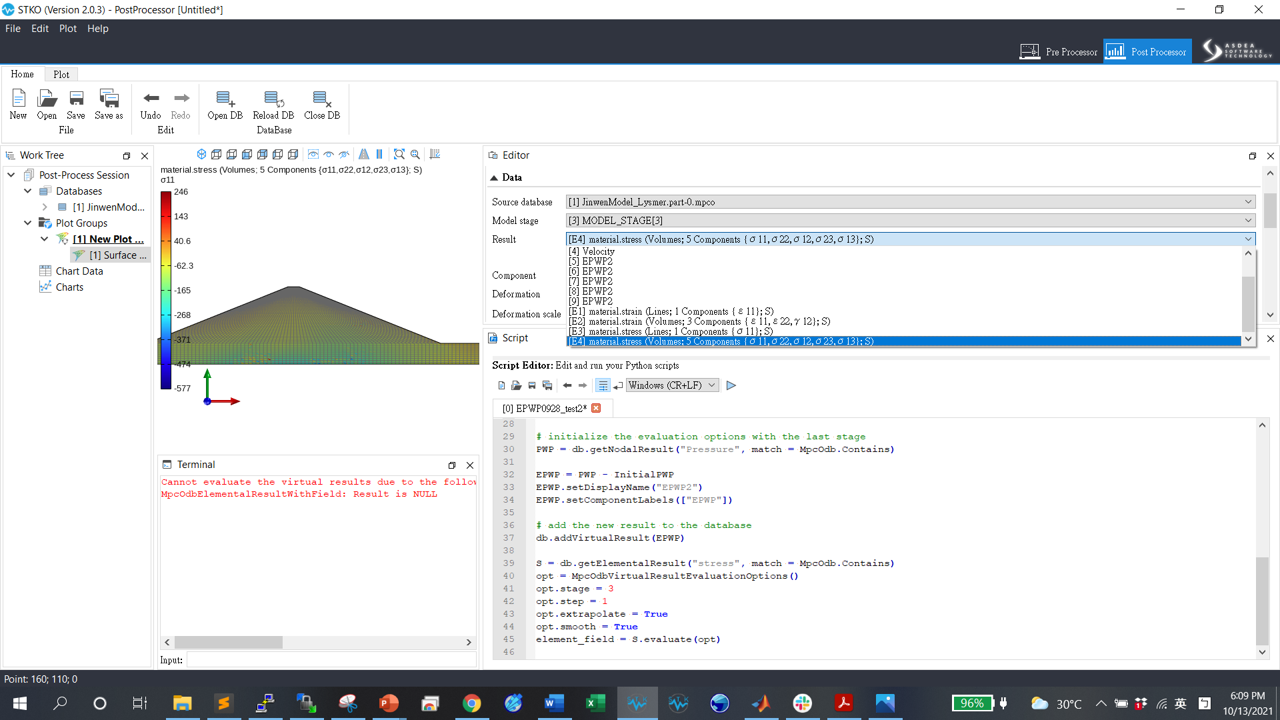Open a database with Open DB
The width and height of the screenshot is (1280, 720).
tap(225, 104)
